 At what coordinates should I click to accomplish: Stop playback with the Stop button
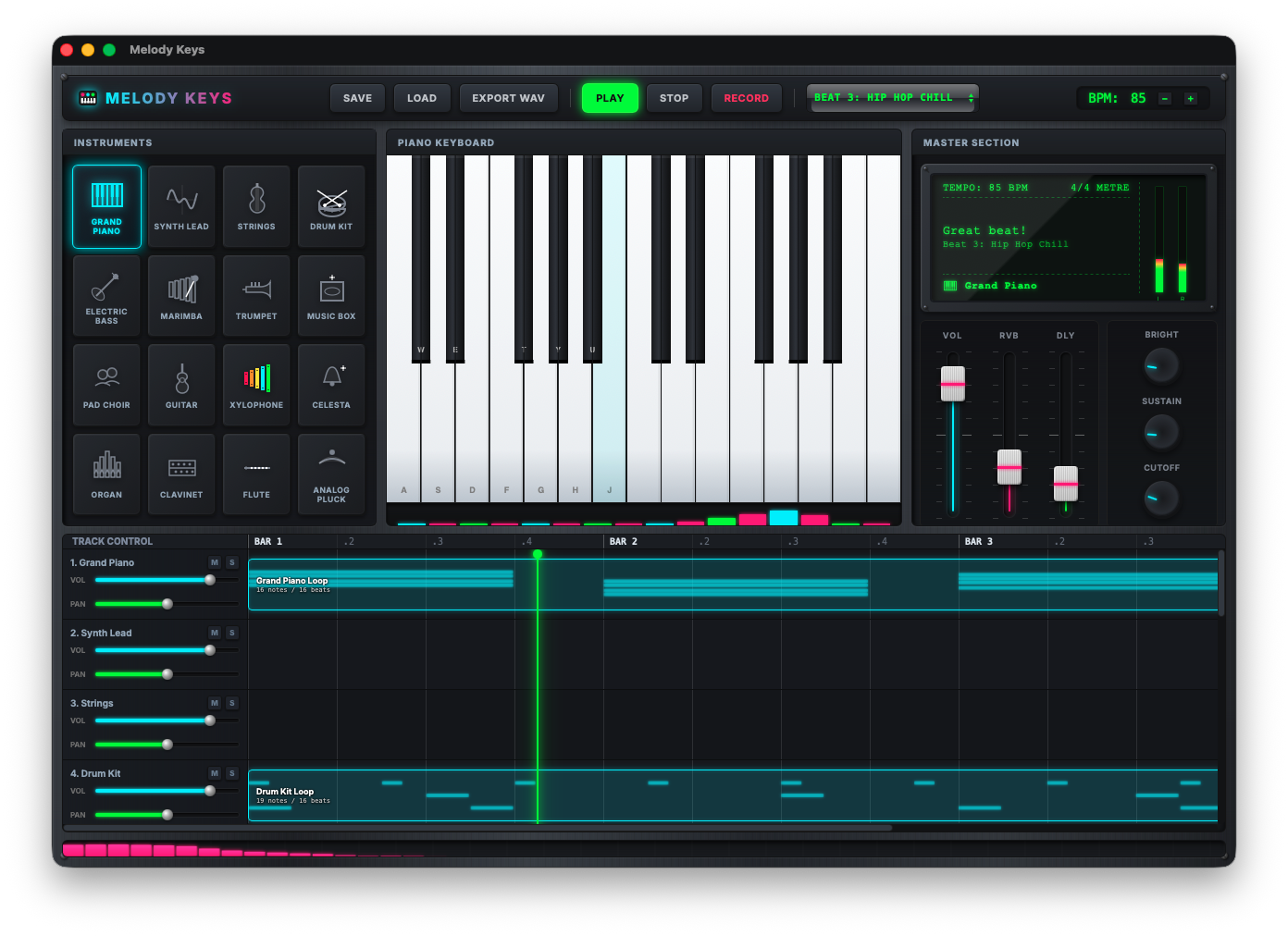[674, 98]
